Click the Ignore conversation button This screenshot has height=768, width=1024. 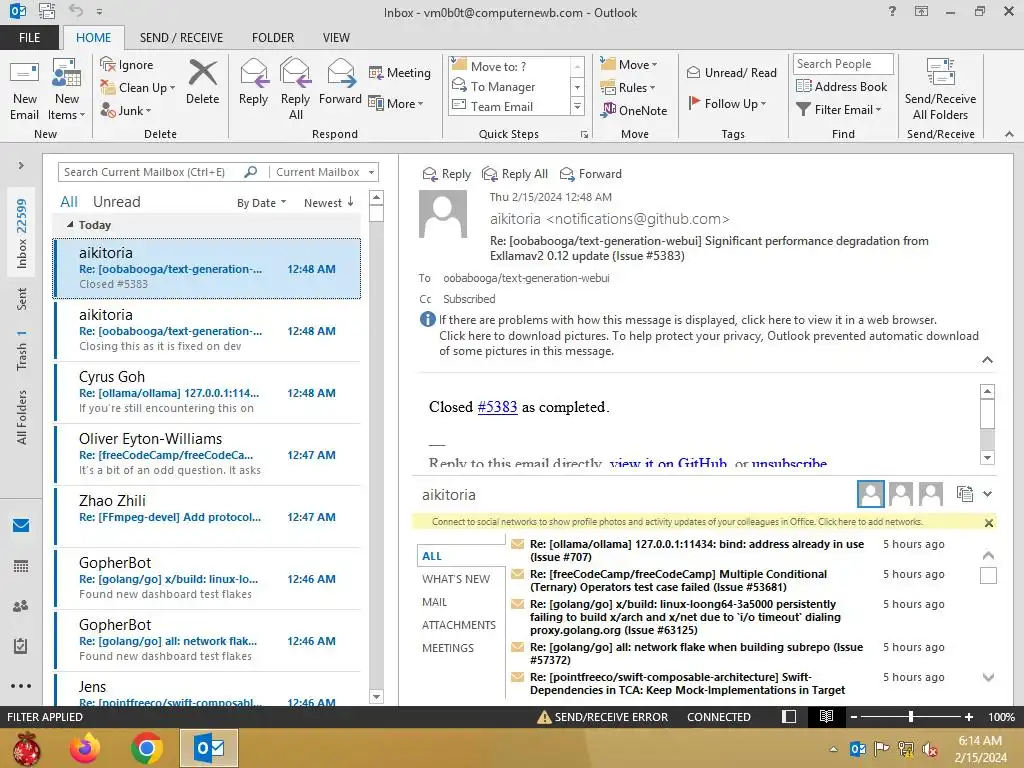click(x=127, y=65)
